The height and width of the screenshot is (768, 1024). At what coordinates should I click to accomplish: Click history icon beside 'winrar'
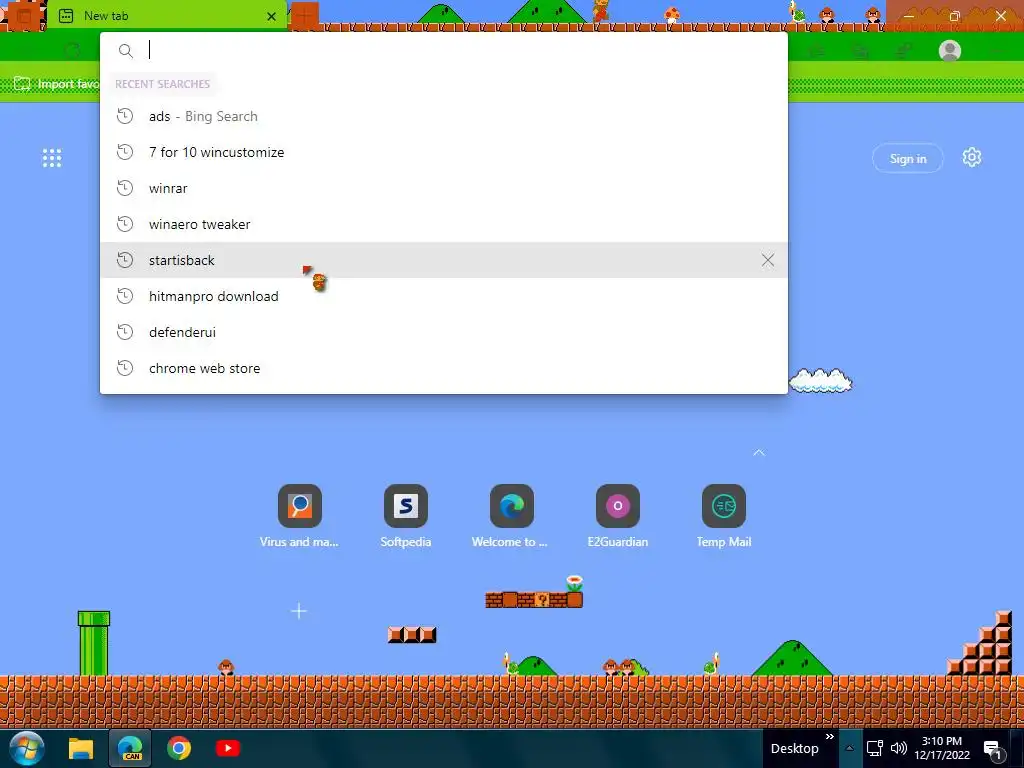point(125,188)
